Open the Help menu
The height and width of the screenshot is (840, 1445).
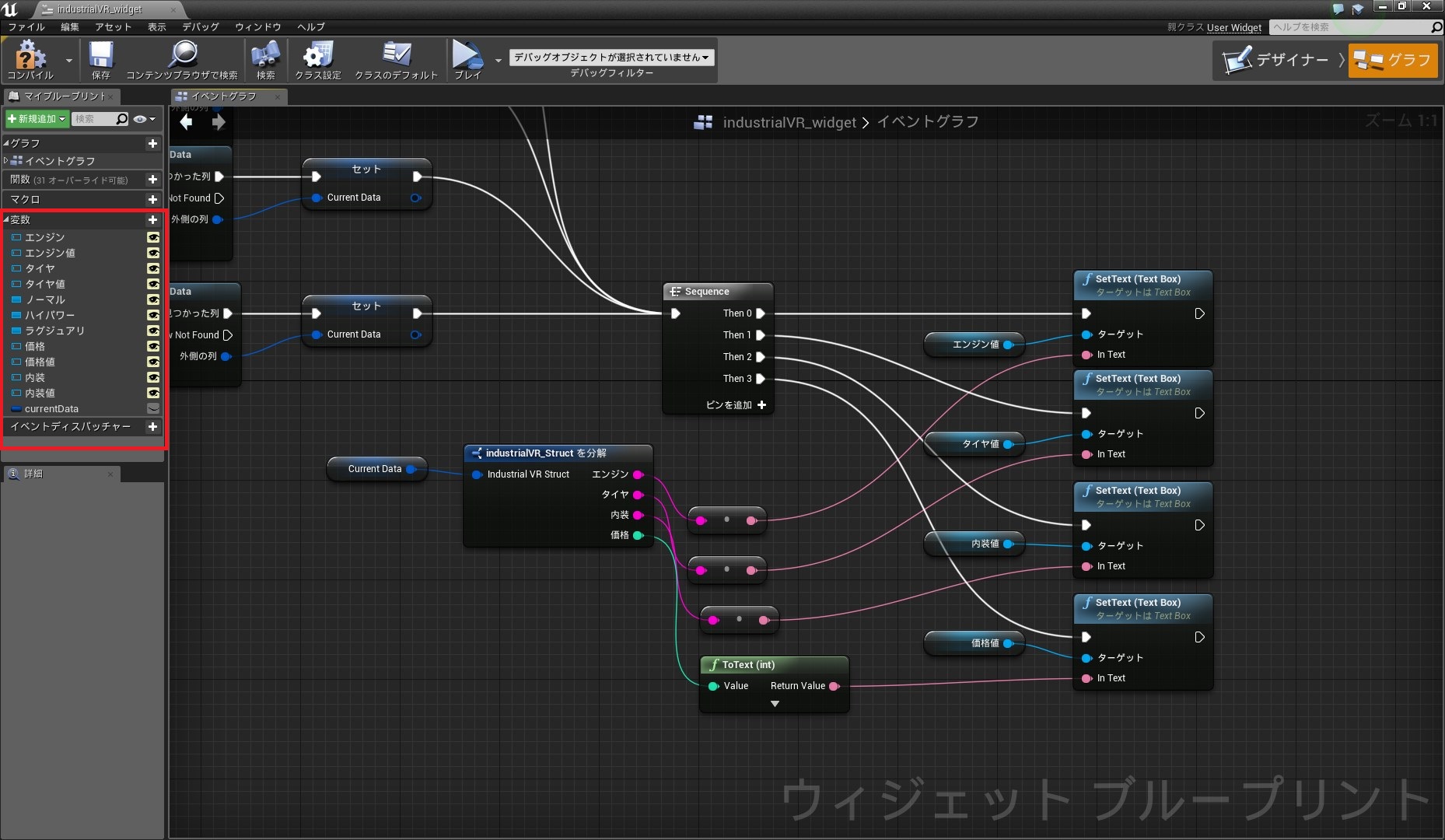[x=310, y=26]
